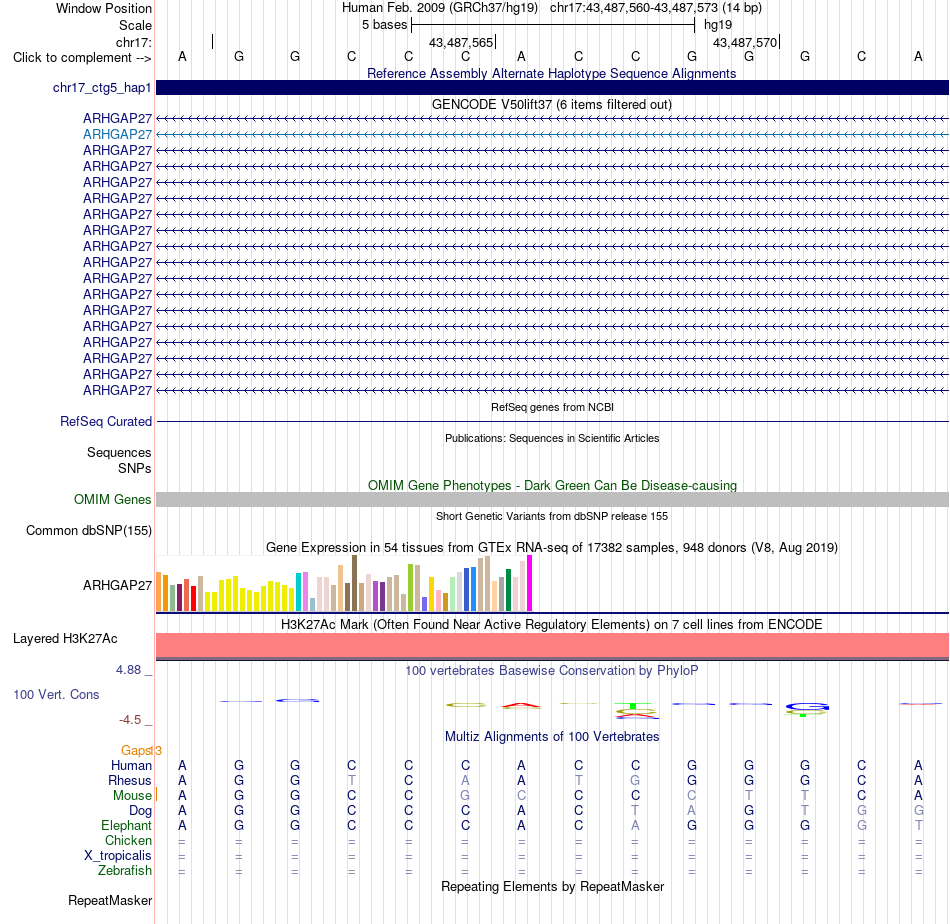Open the H3K27Ac Mark track title
The width and height of the screenshot is (950, 924).
[x=551, y=625]
